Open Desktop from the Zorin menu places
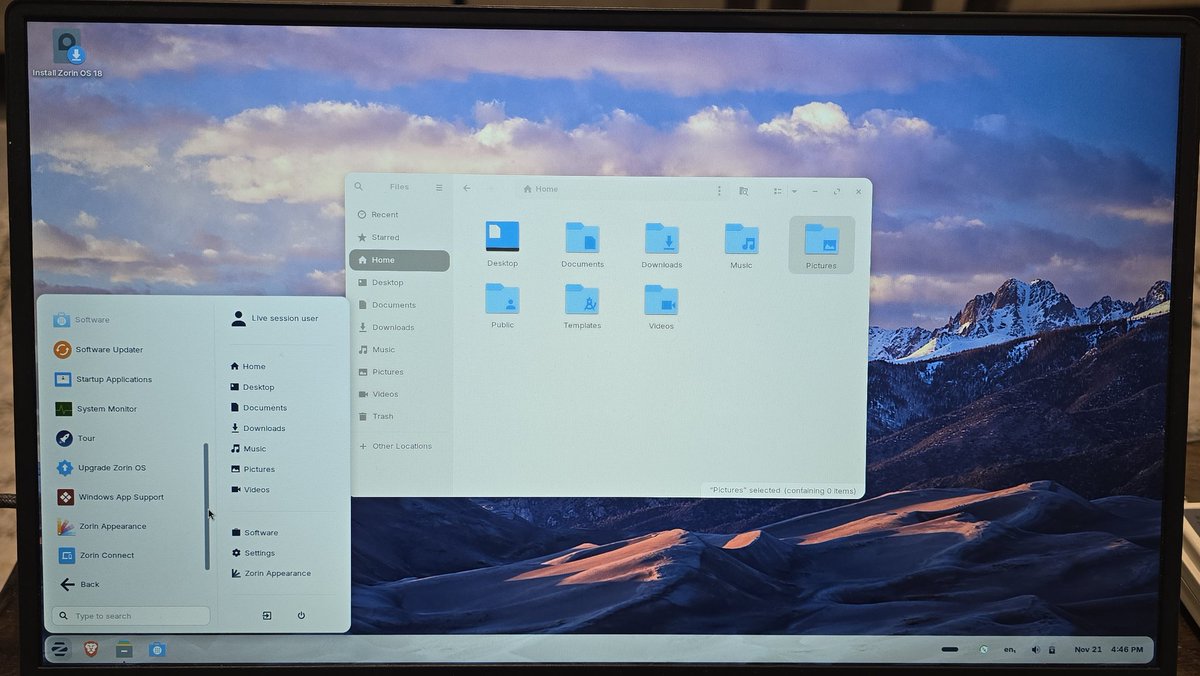 pyautogui.click(x=252, y=387)
